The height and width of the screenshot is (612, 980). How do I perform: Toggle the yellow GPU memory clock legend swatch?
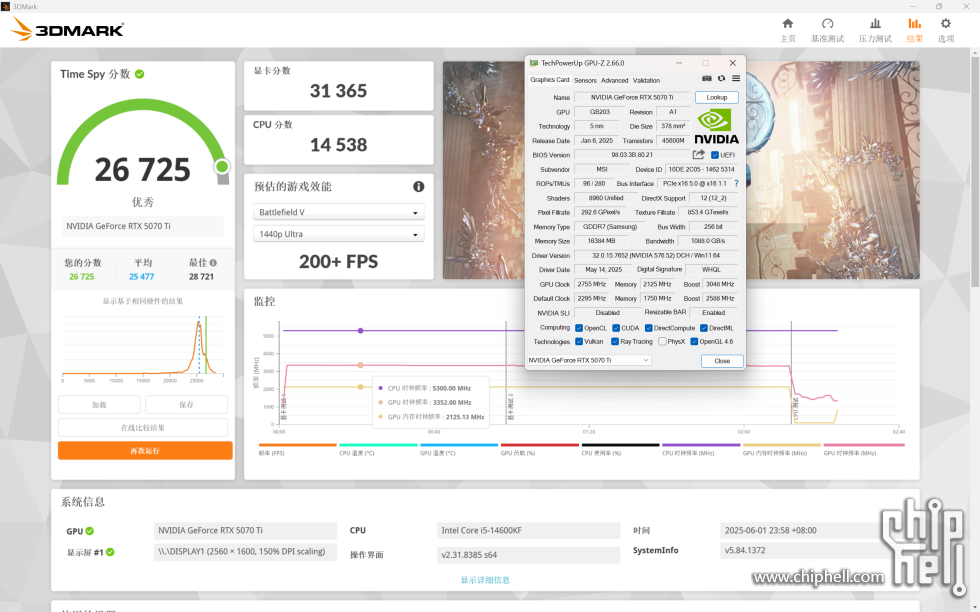[781, 445]
